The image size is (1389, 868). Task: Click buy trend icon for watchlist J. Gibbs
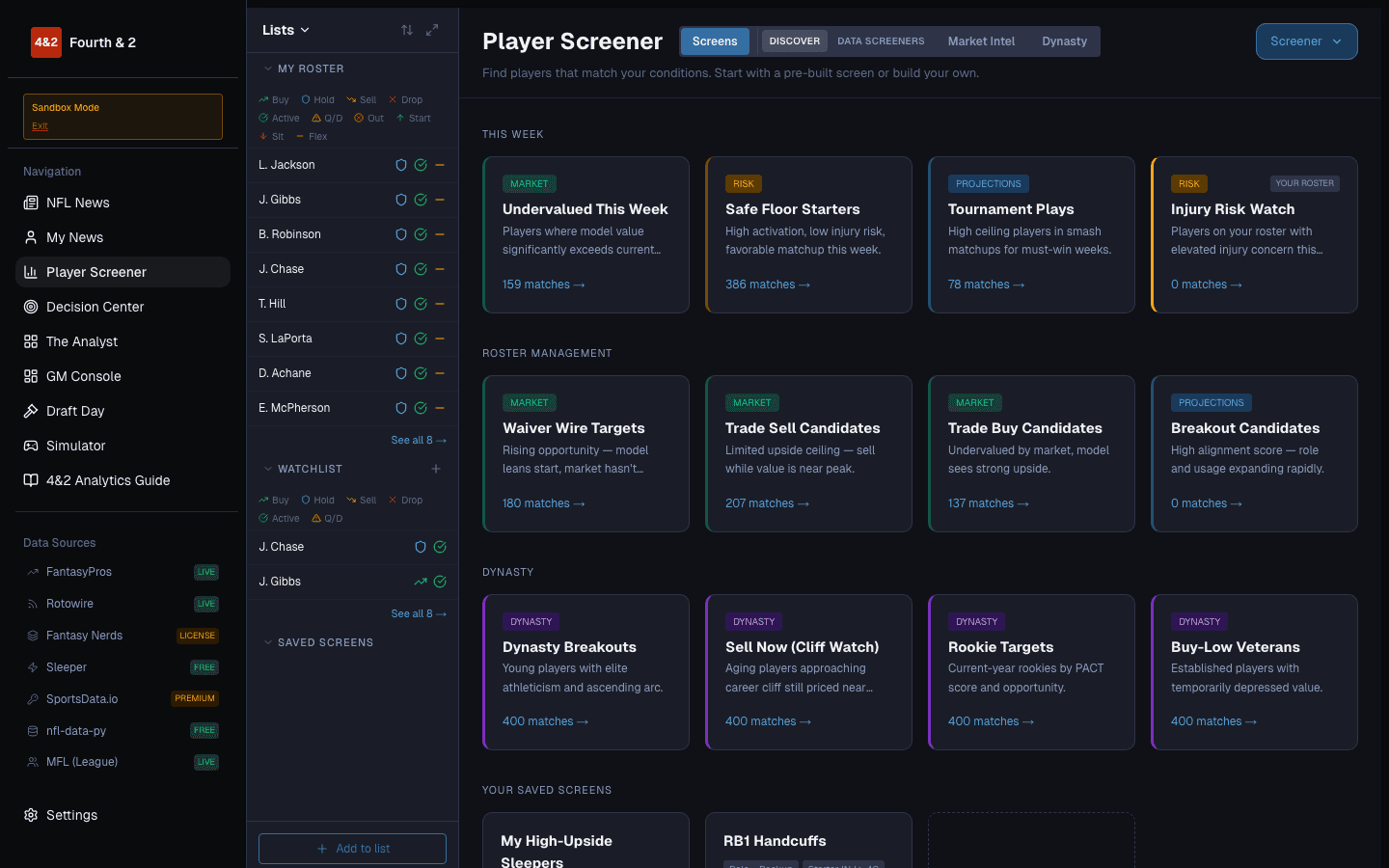point(421,582)
